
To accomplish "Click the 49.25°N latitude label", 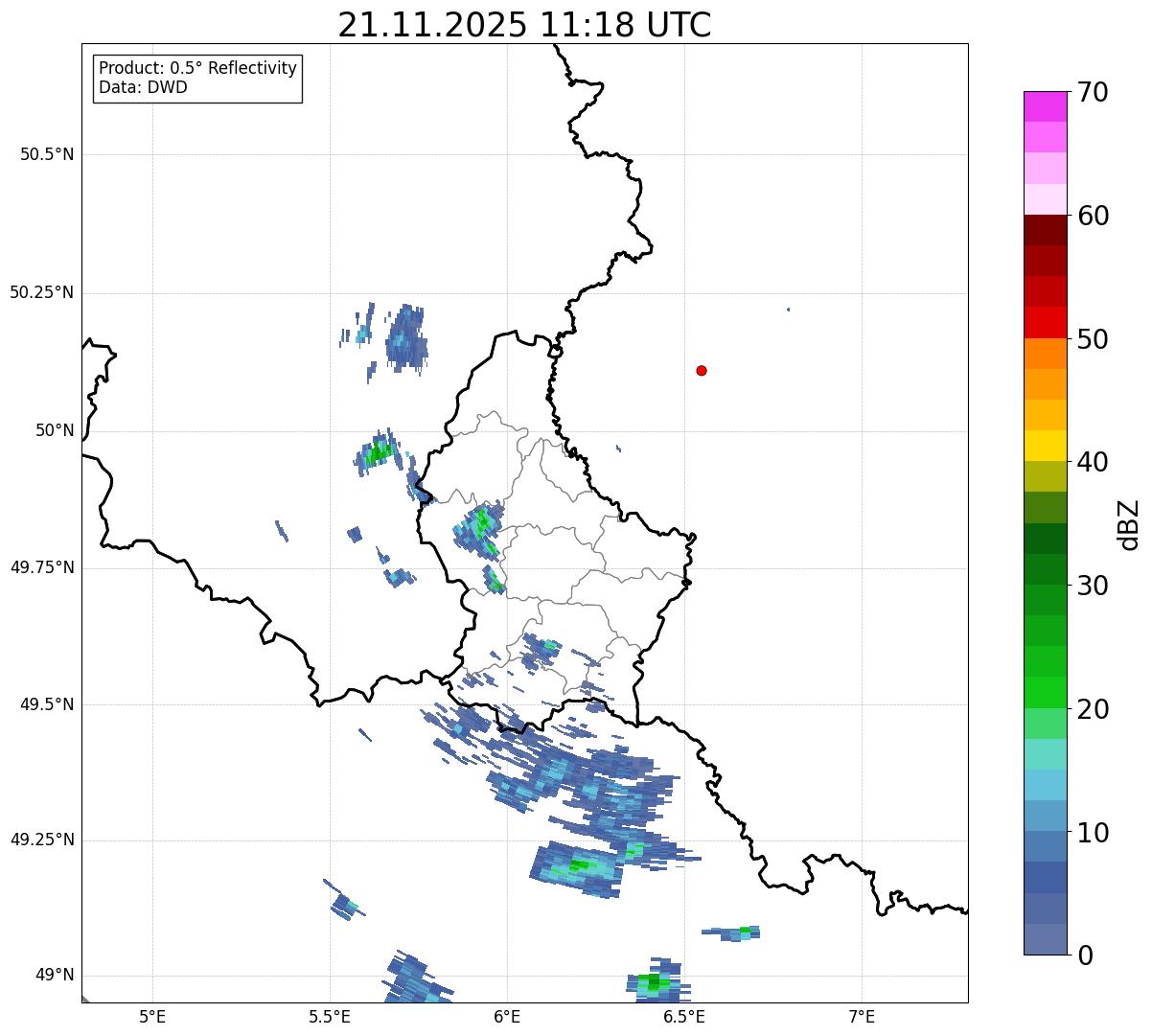I will point(42,840).
